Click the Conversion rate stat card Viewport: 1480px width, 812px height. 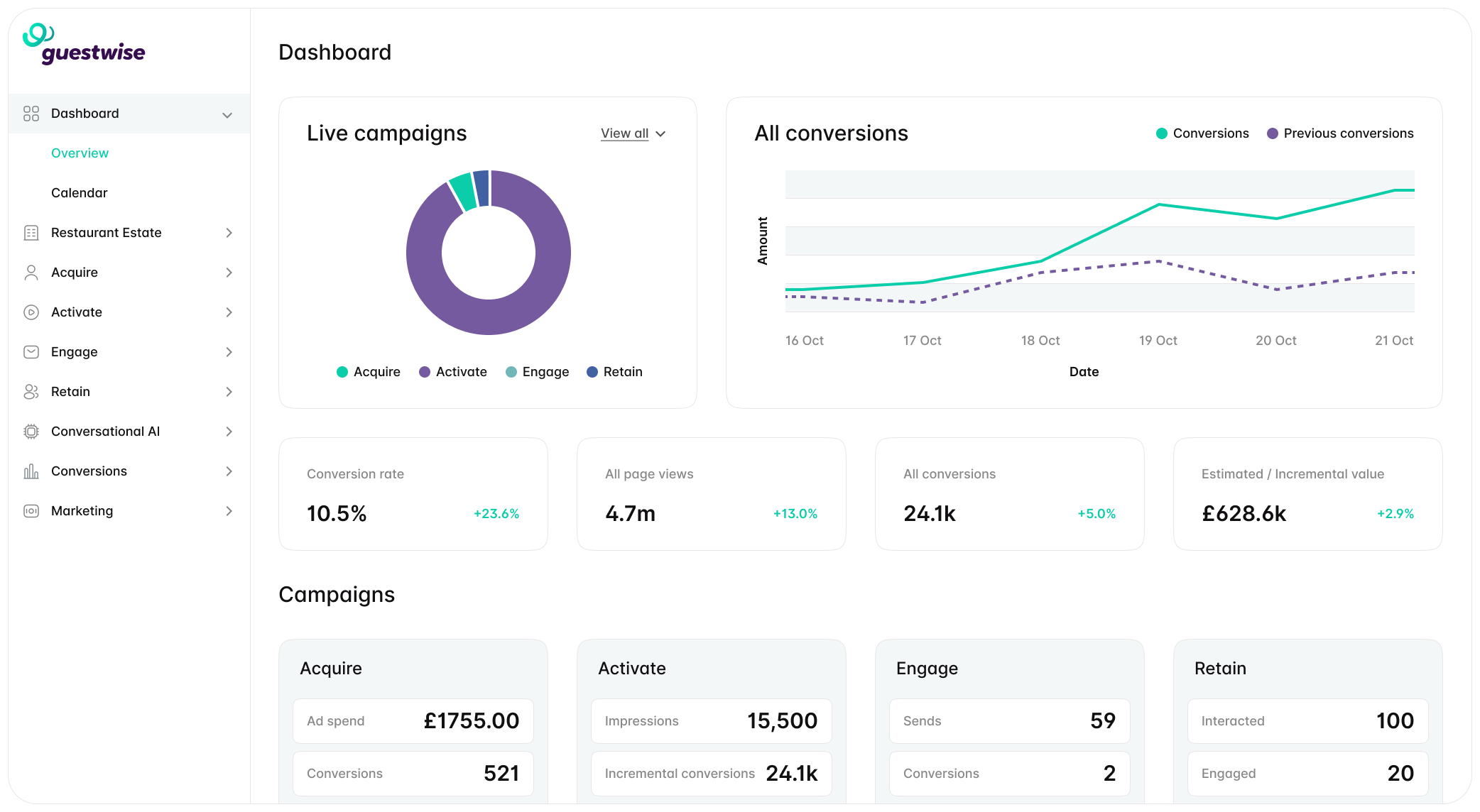[413, 493]
